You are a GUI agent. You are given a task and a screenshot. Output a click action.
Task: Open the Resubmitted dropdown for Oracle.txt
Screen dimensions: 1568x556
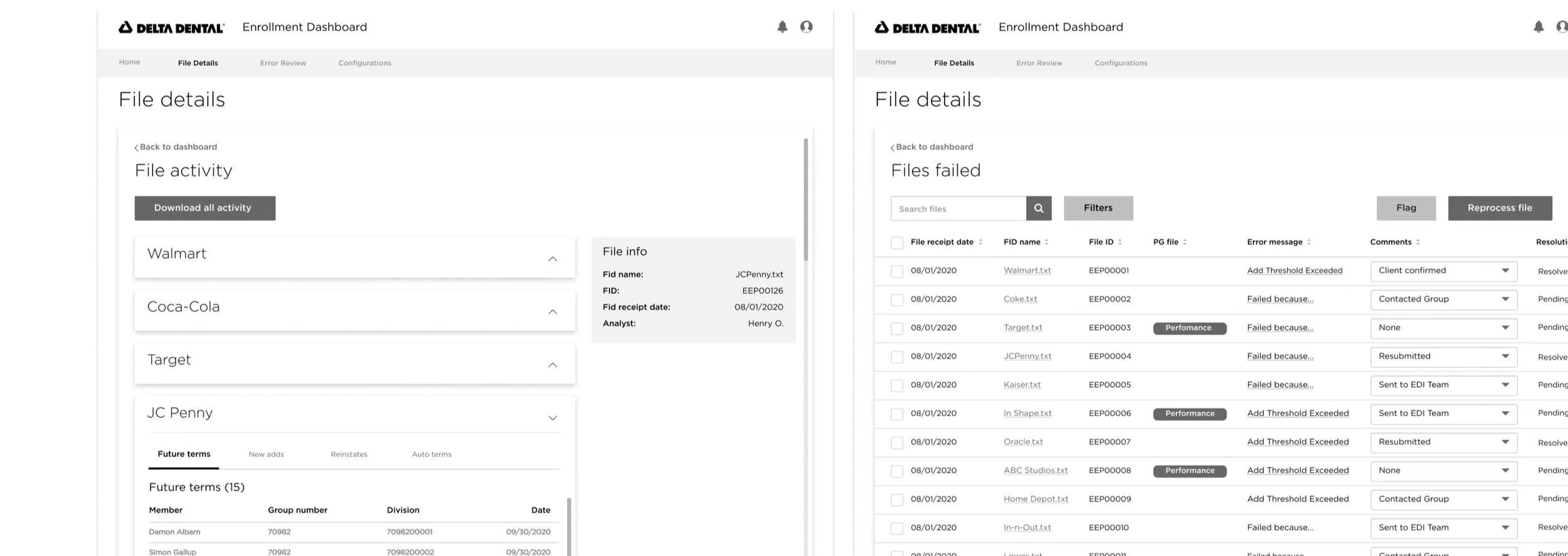[1444, 443]
